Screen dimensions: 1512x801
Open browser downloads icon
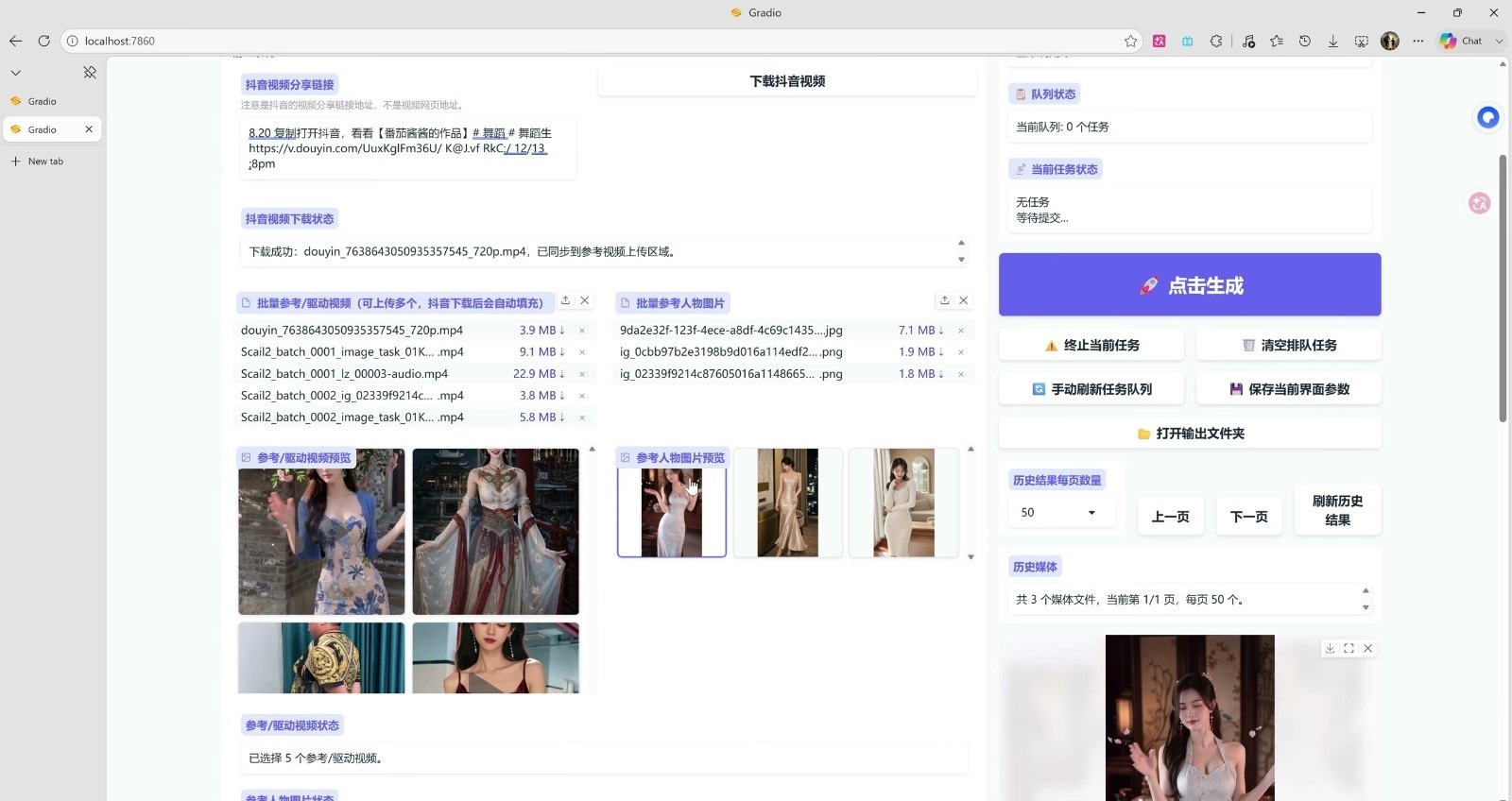pyautogui.click(x=1332, y=41)
